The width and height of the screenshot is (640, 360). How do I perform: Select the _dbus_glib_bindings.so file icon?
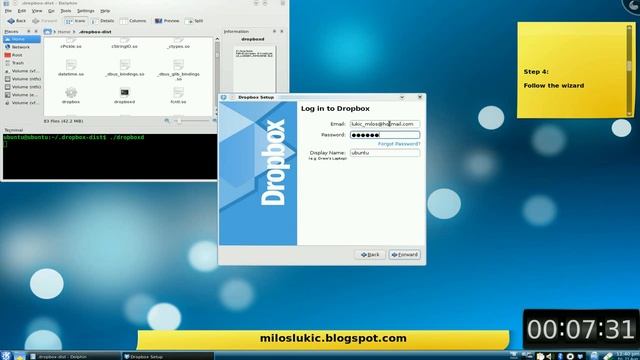(x=178, y=65)
